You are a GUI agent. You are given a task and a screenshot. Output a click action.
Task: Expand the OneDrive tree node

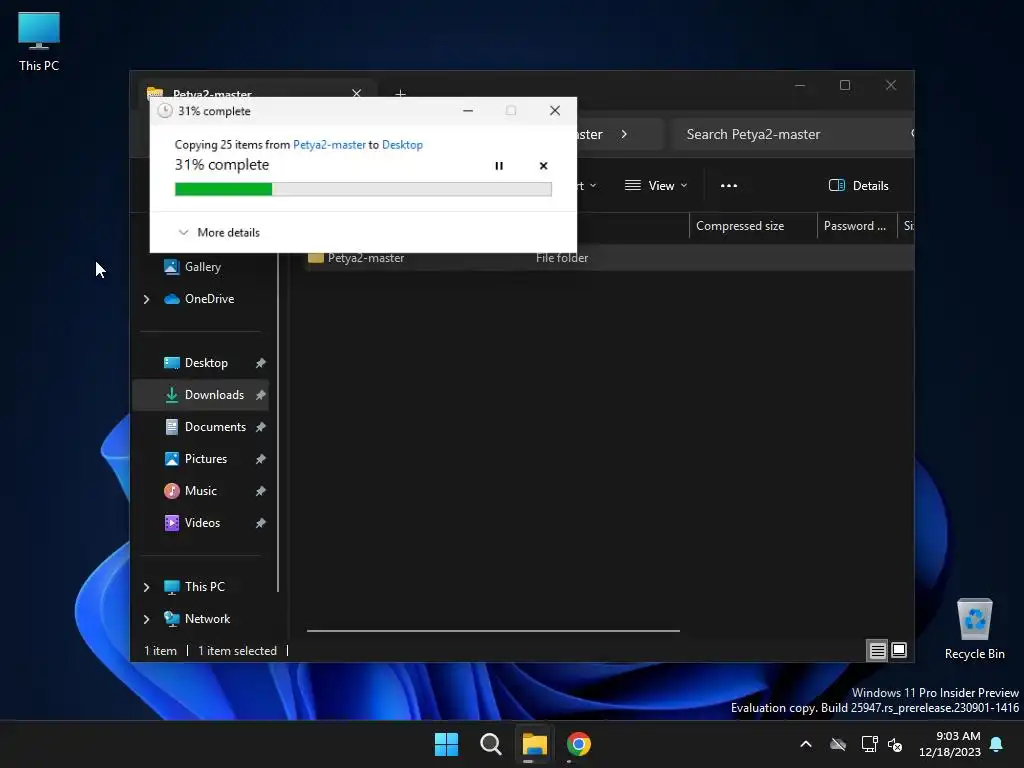click(146, 299)
